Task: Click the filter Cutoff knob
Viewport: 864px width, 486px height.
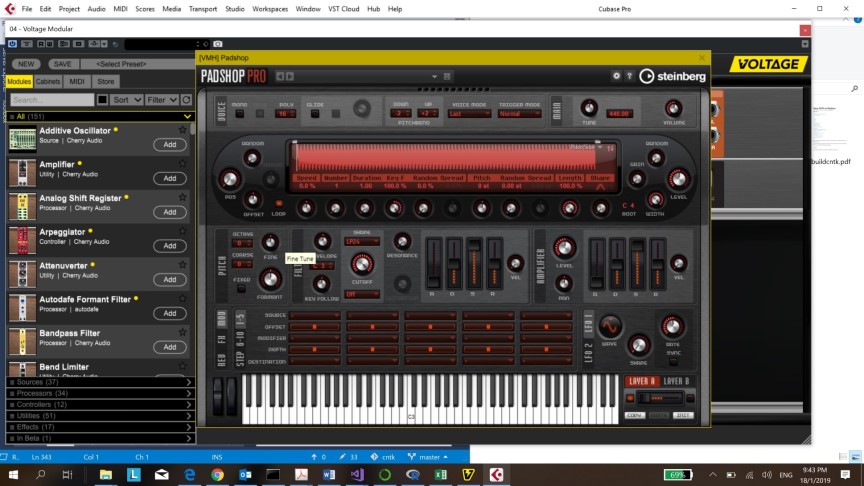Action: coord(361,264)
